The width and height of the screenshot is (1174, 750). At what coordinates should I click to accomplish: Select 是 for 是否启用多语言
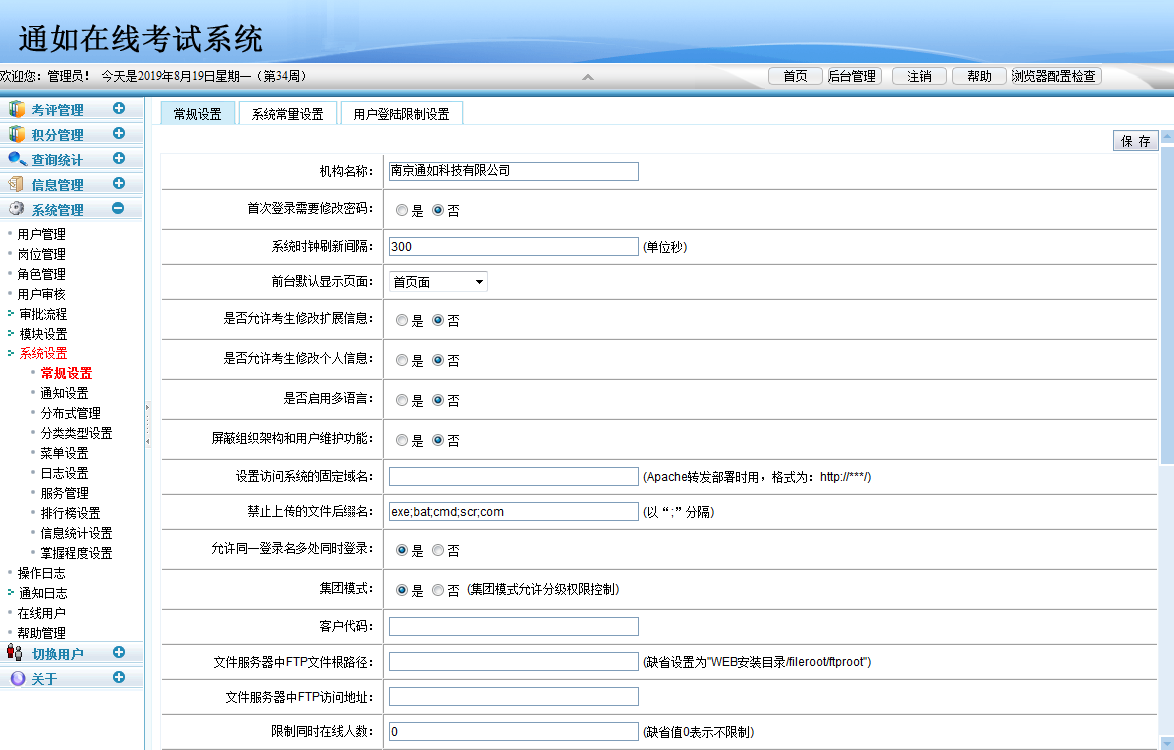(402, 400)
